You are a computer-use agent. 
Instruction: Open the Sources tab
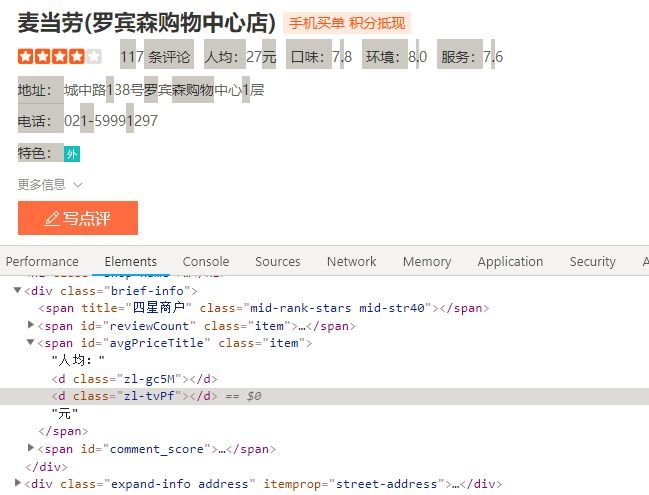click(278, 262)
